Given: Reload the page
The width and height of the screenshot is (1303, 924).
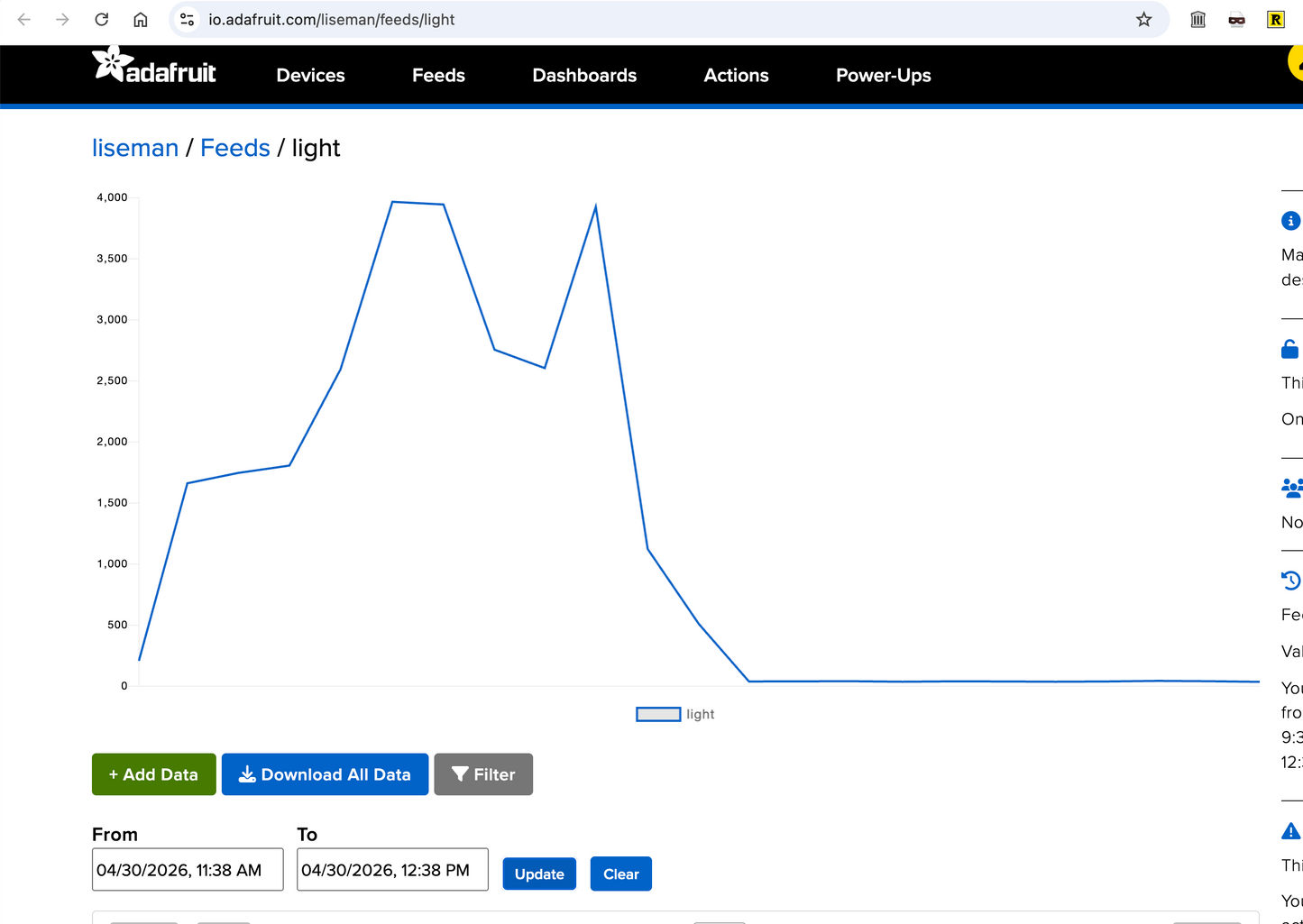Looking at the screenshot, I should pos(102,19).
